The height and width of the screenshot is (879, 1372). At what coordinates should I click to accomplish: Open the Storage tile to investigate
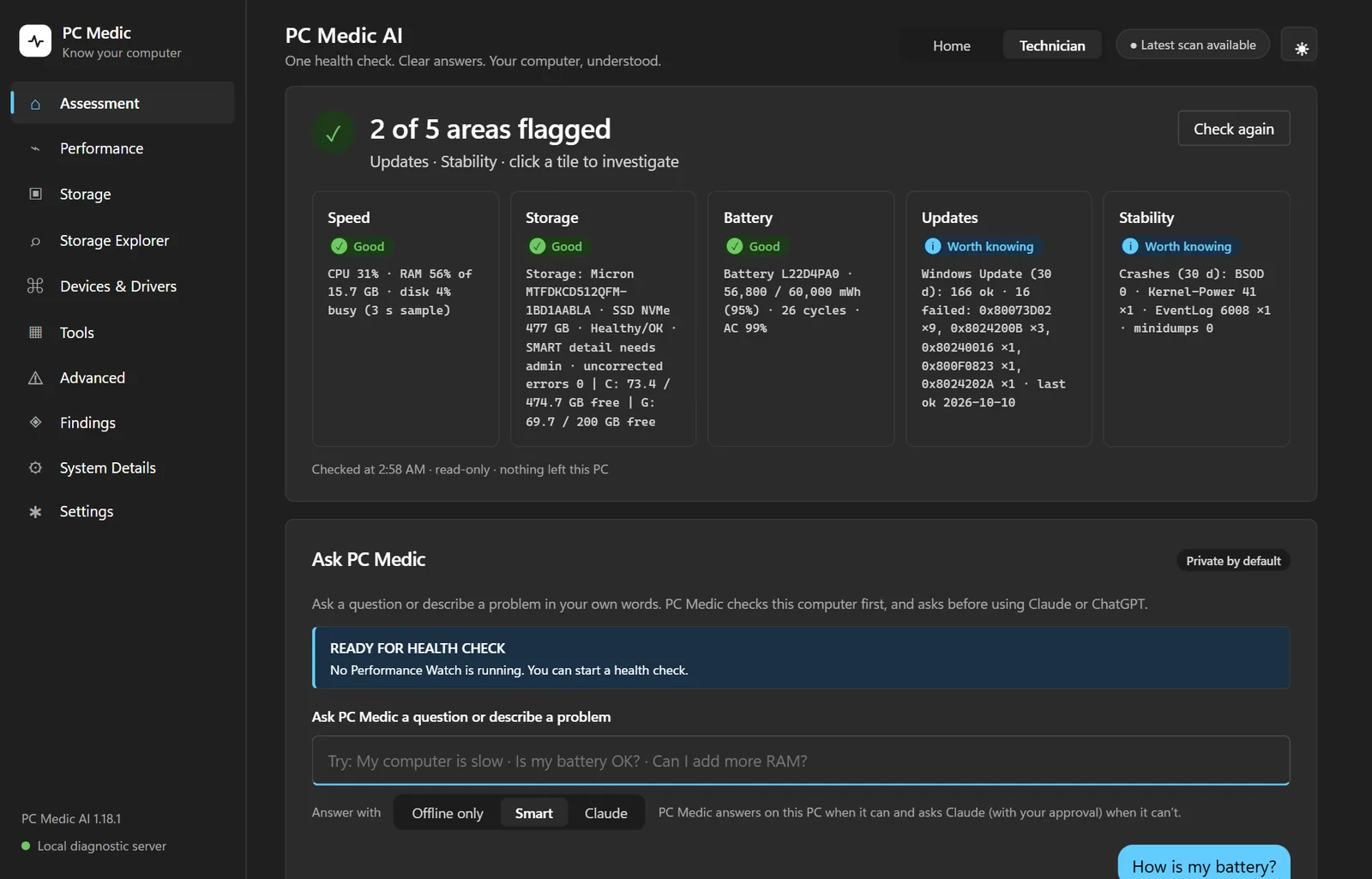point(604,319)
